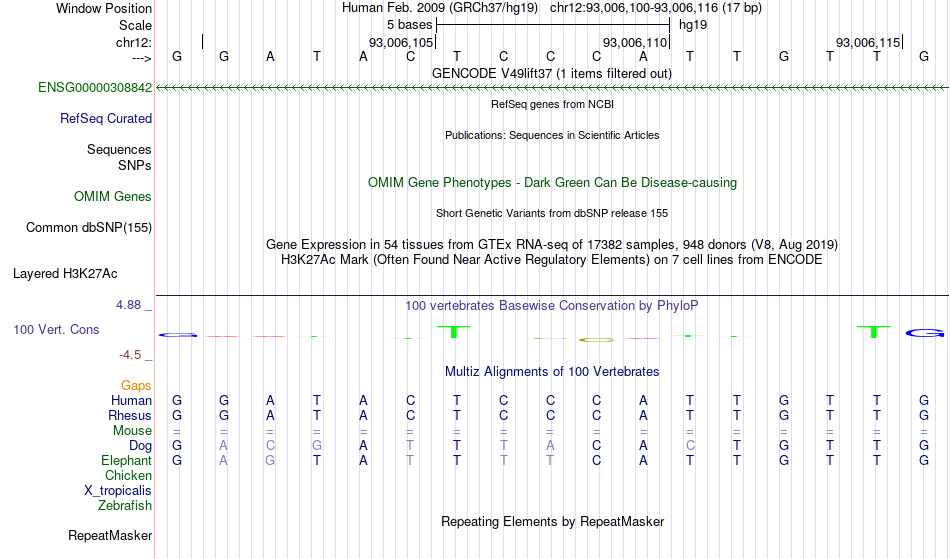Click the '5 bases' scale bar

[553, 25]
